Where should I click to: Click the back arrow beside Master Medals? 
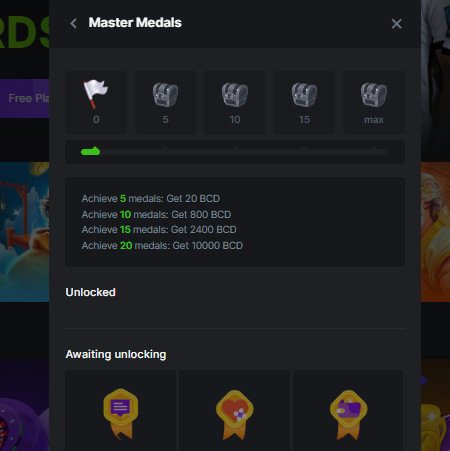(x=73, y=24)
